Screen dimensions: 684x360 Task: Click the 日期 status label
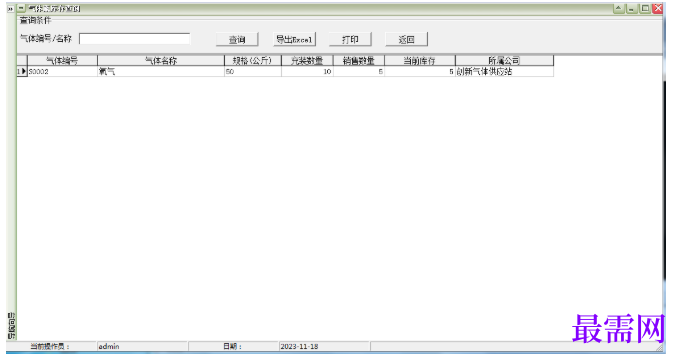pos(232,346)
